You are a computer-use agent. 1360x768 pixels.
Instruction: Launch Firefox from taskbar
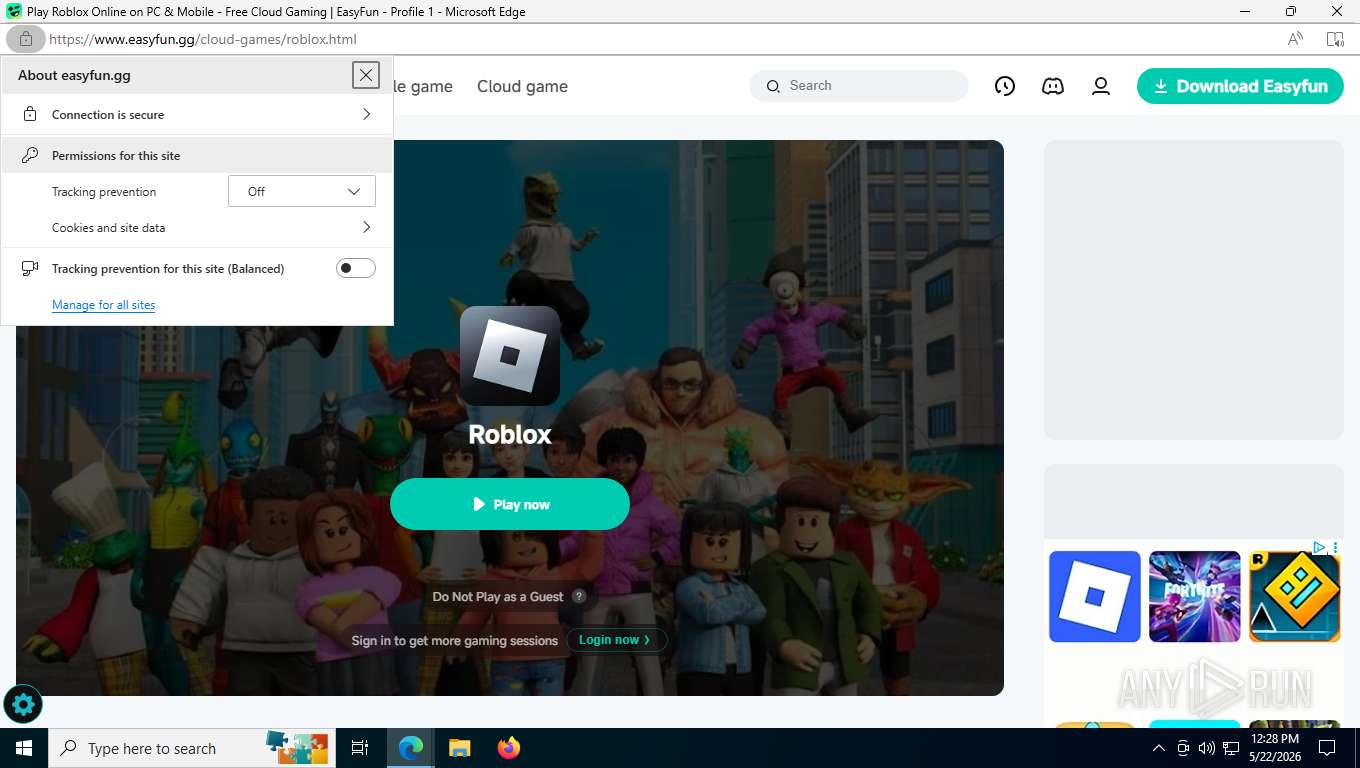pos(509,748)
